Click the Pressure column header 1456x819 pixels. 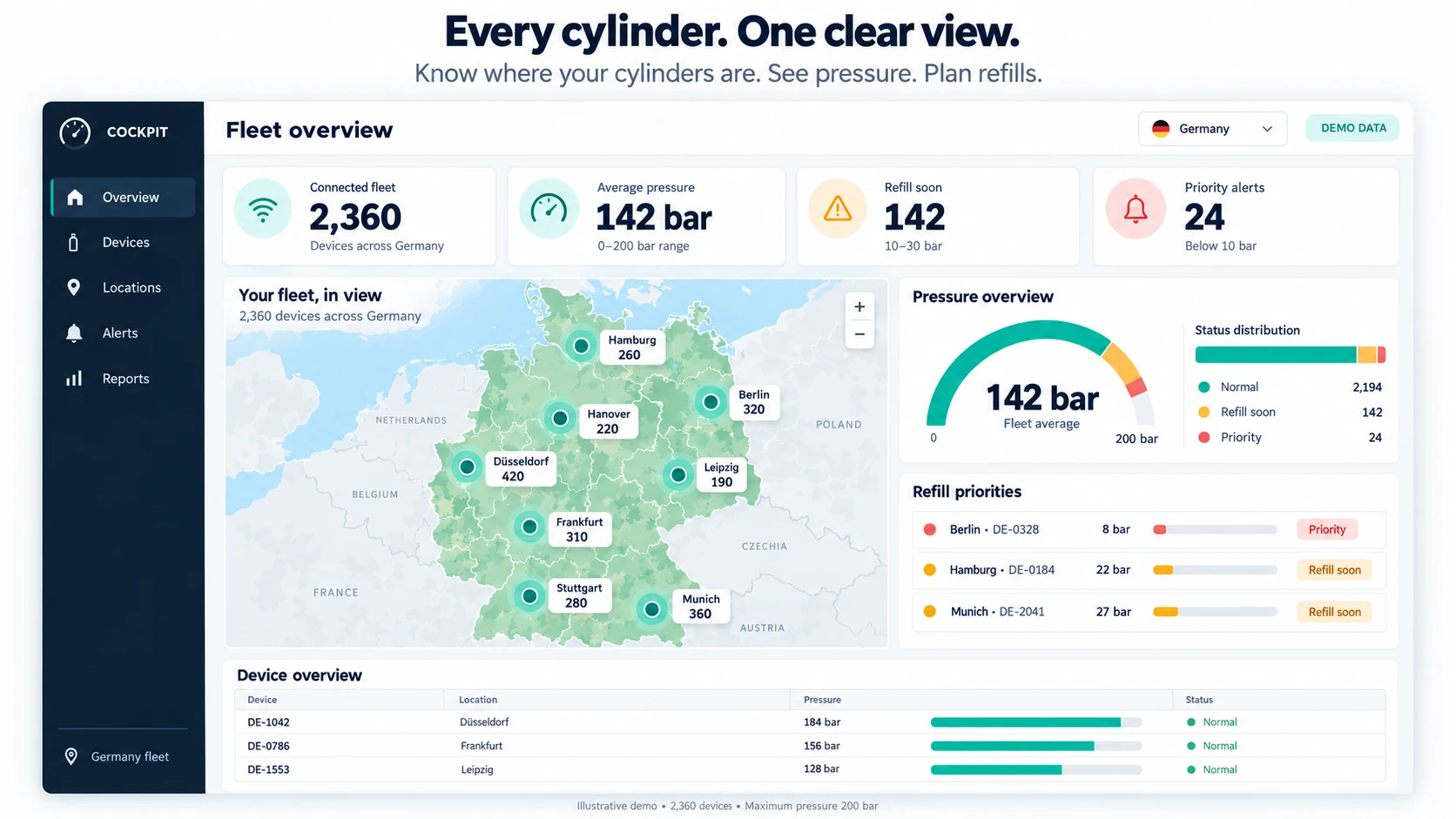click(822, 700)
